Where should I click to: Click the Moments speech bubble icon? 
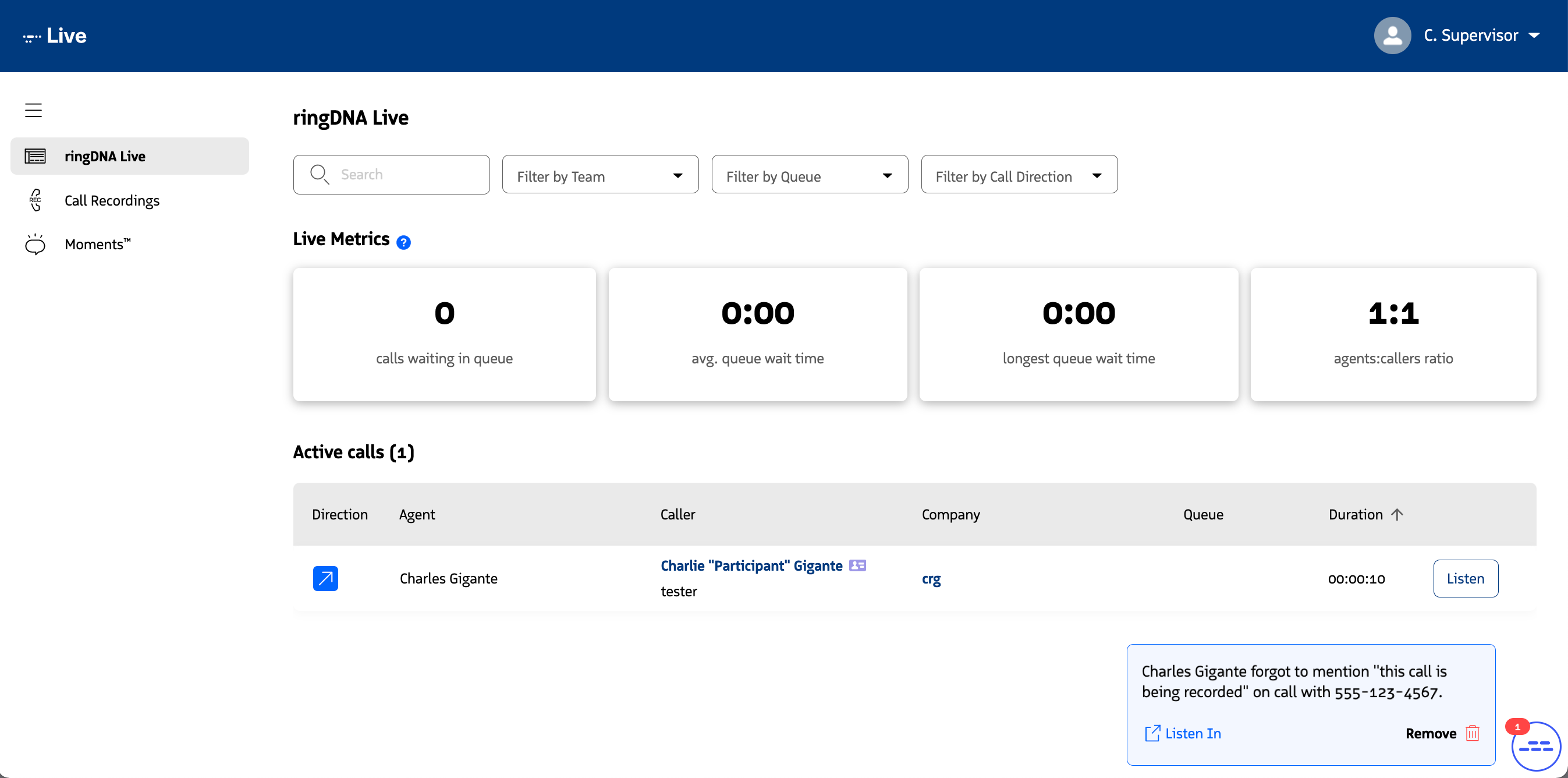[36, 243]
